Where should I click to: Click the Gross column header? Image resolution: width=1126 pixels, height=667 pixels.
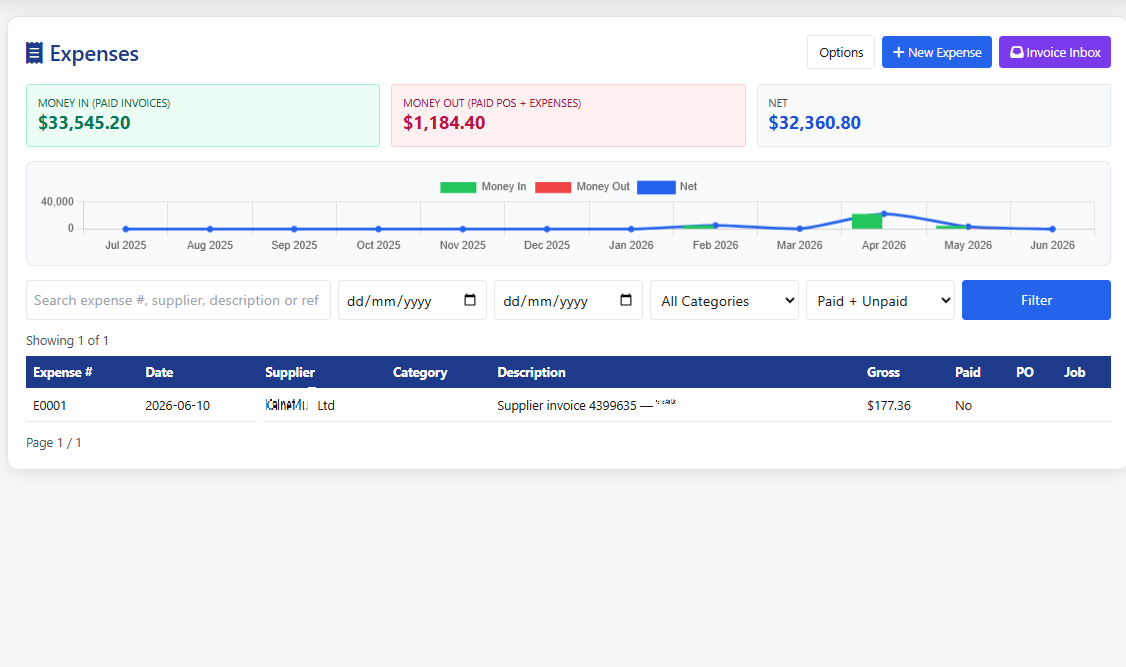pos(883,373)
